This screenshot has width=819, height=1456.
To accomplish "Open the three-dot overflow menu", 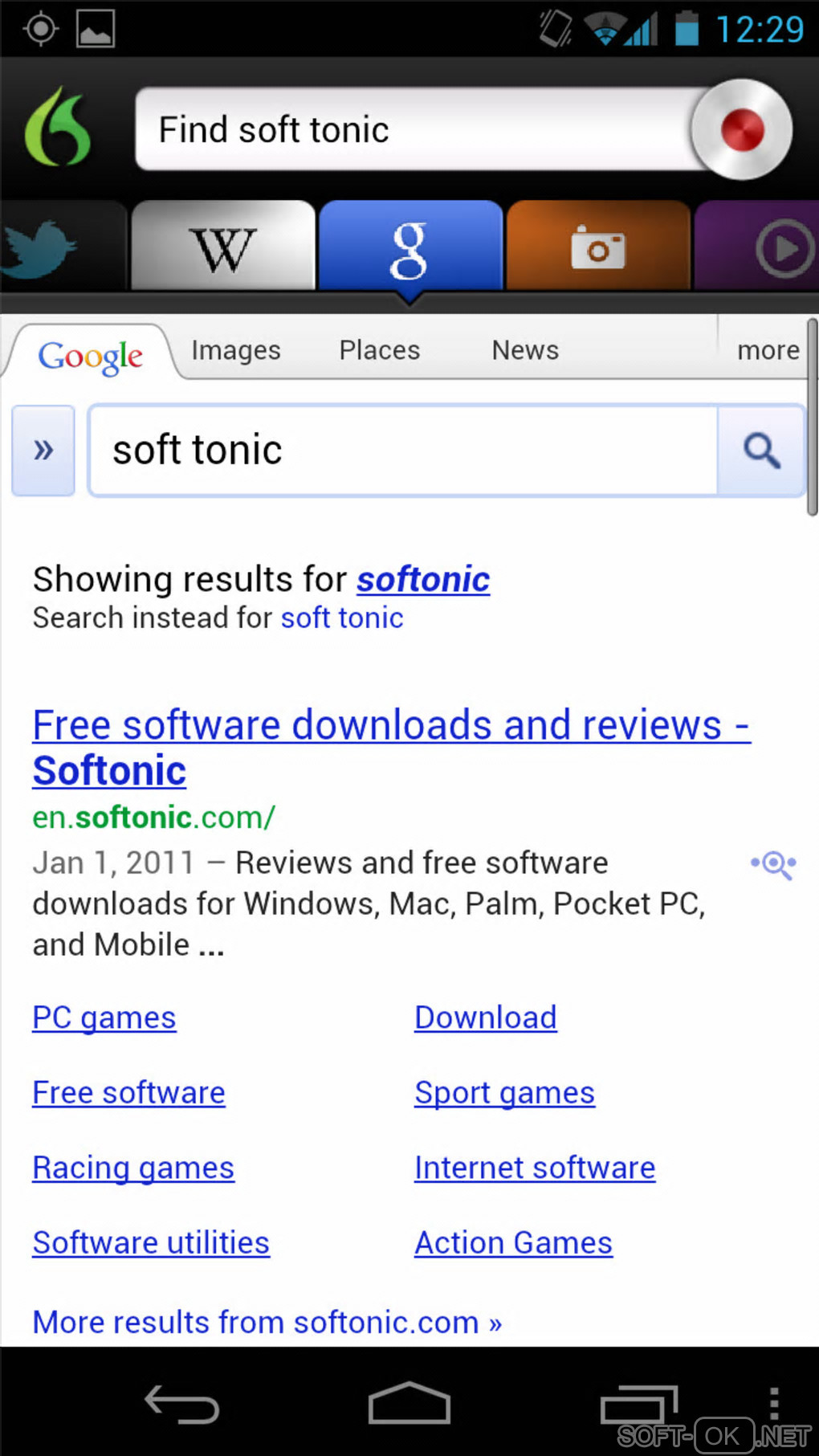I will click(774, 1404).
